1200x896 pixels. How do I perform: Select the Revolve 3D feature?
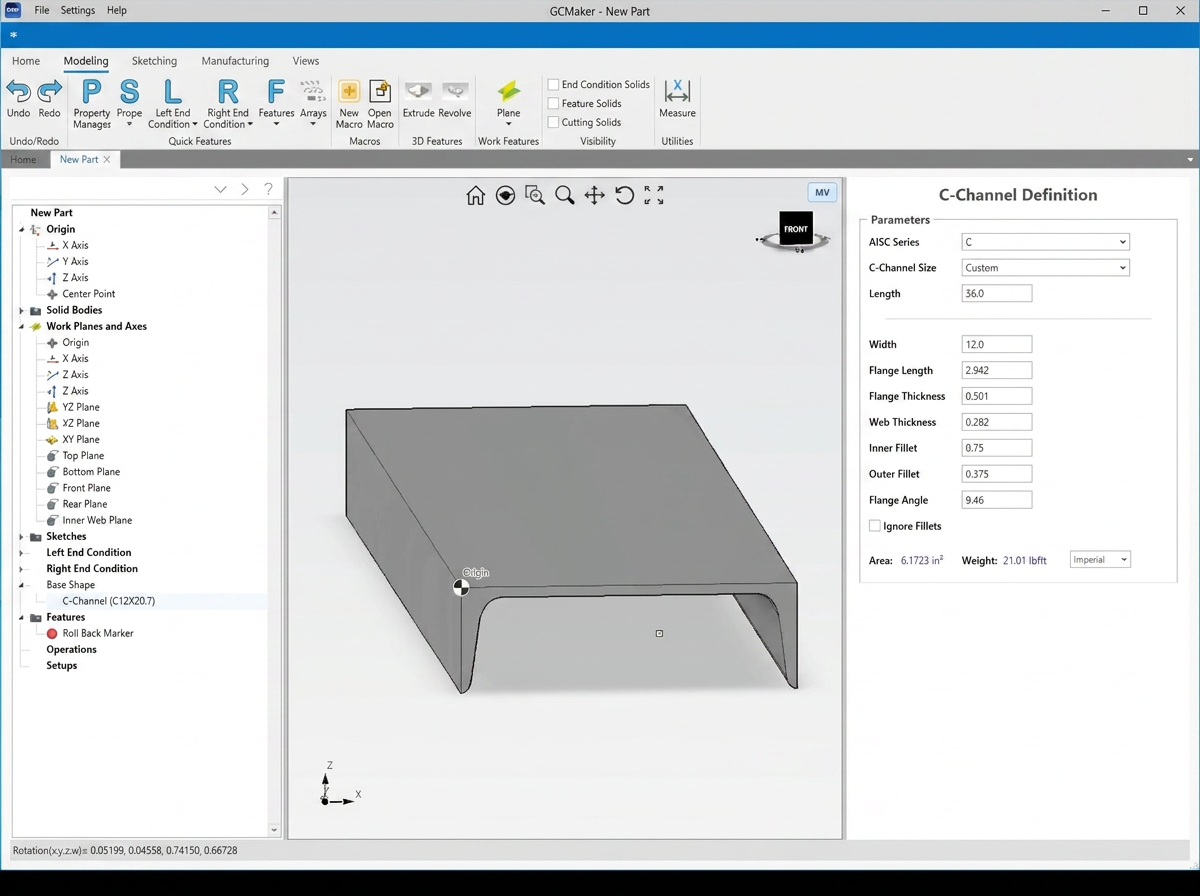coord(455,99)
